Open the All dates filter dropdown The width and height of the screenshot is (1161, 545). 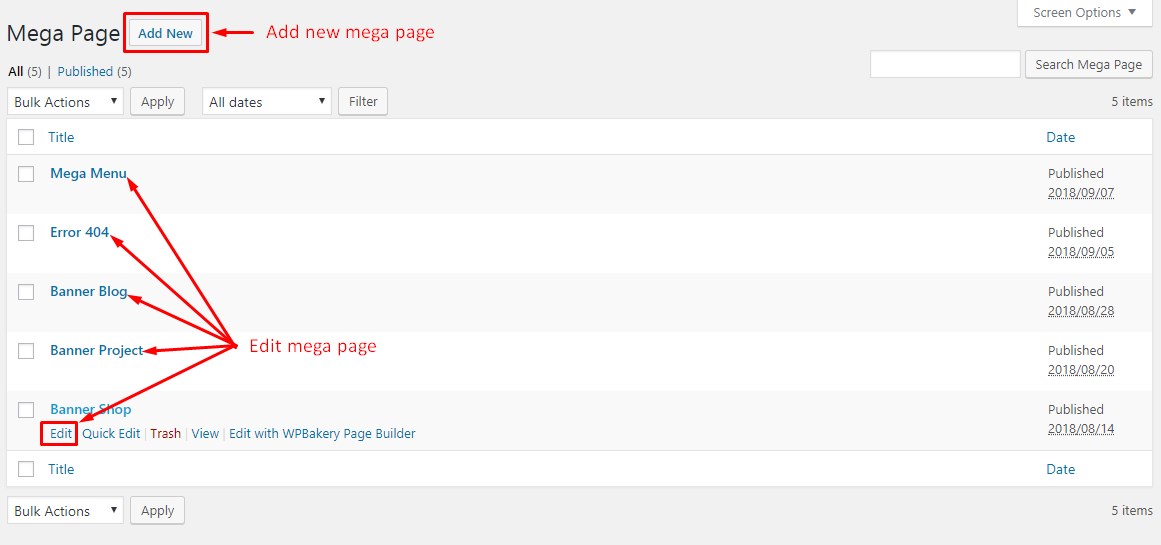coord(267,102)
